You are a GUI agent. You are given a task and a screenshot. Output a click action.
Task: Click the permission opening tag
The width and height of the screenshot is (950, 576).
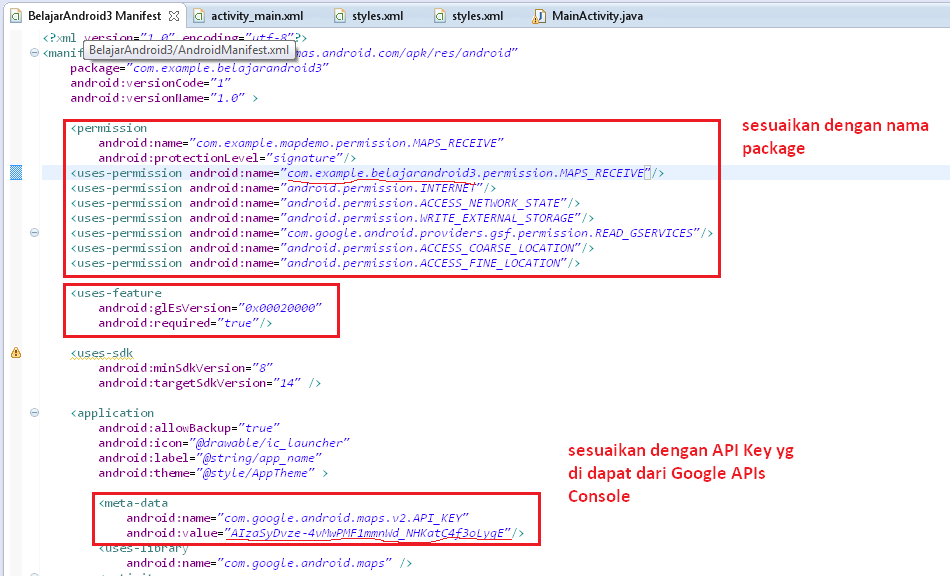(x=109, y=128)
